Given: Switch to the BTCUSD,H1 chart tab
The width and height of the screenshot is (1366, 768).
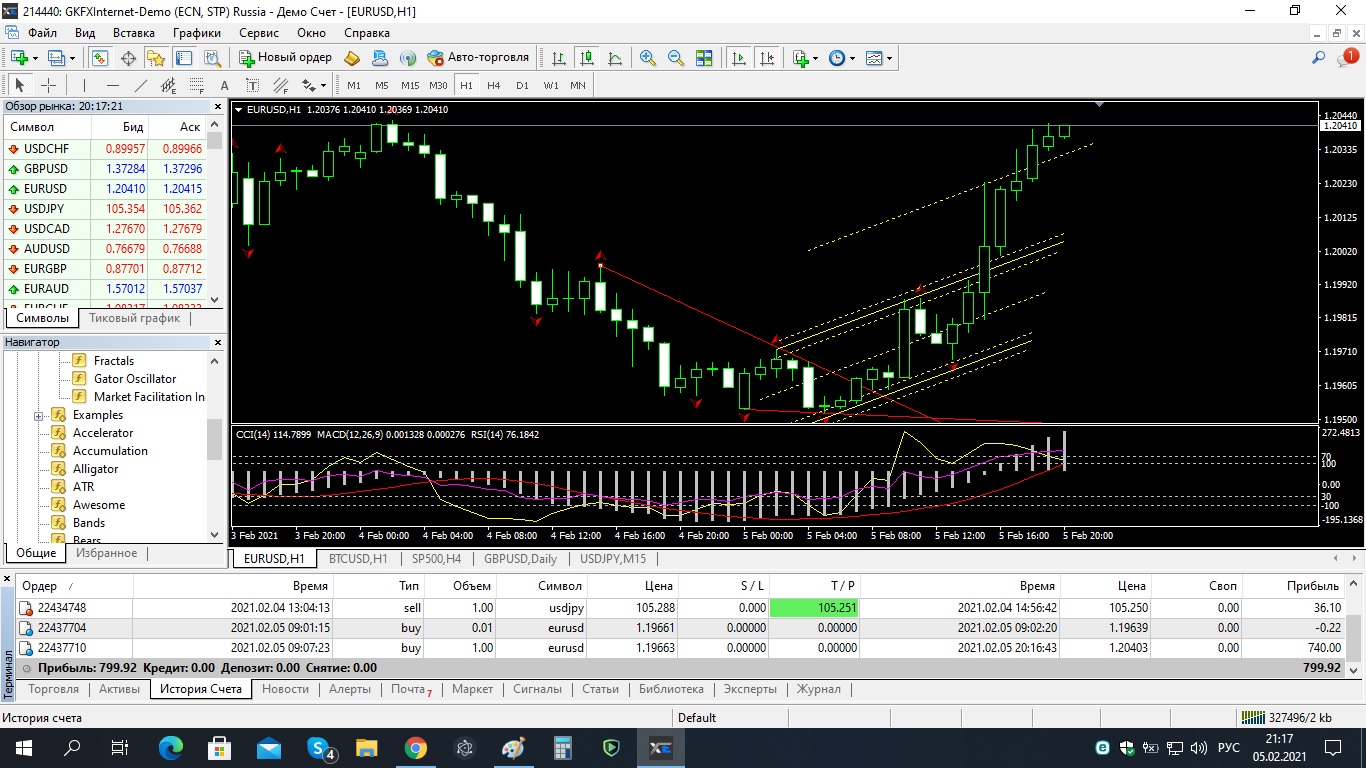Looking at the screenshot, I should tap(358, 559).
